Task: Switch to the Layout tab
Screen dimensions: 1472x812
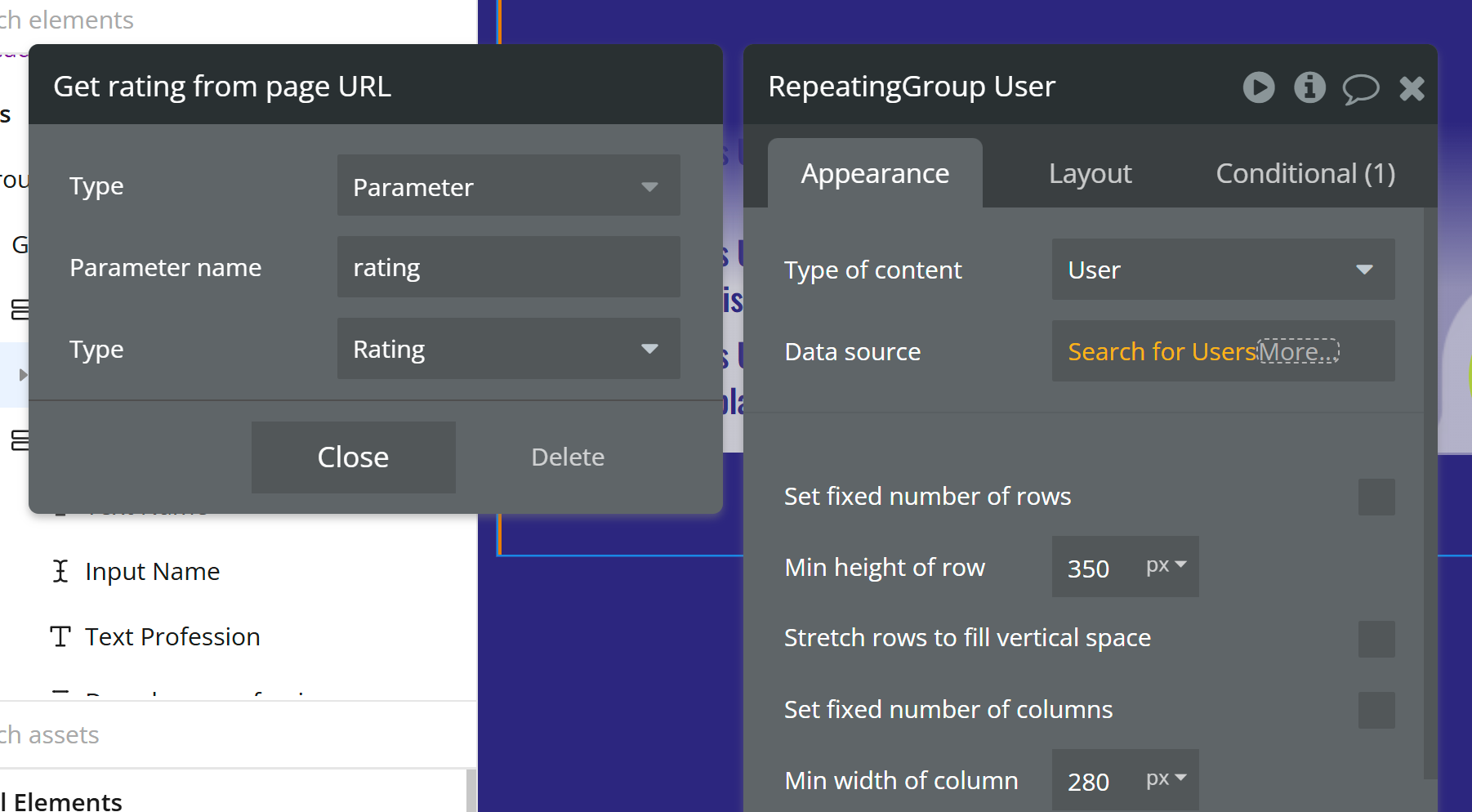Action: click(x=1090, y=174)
